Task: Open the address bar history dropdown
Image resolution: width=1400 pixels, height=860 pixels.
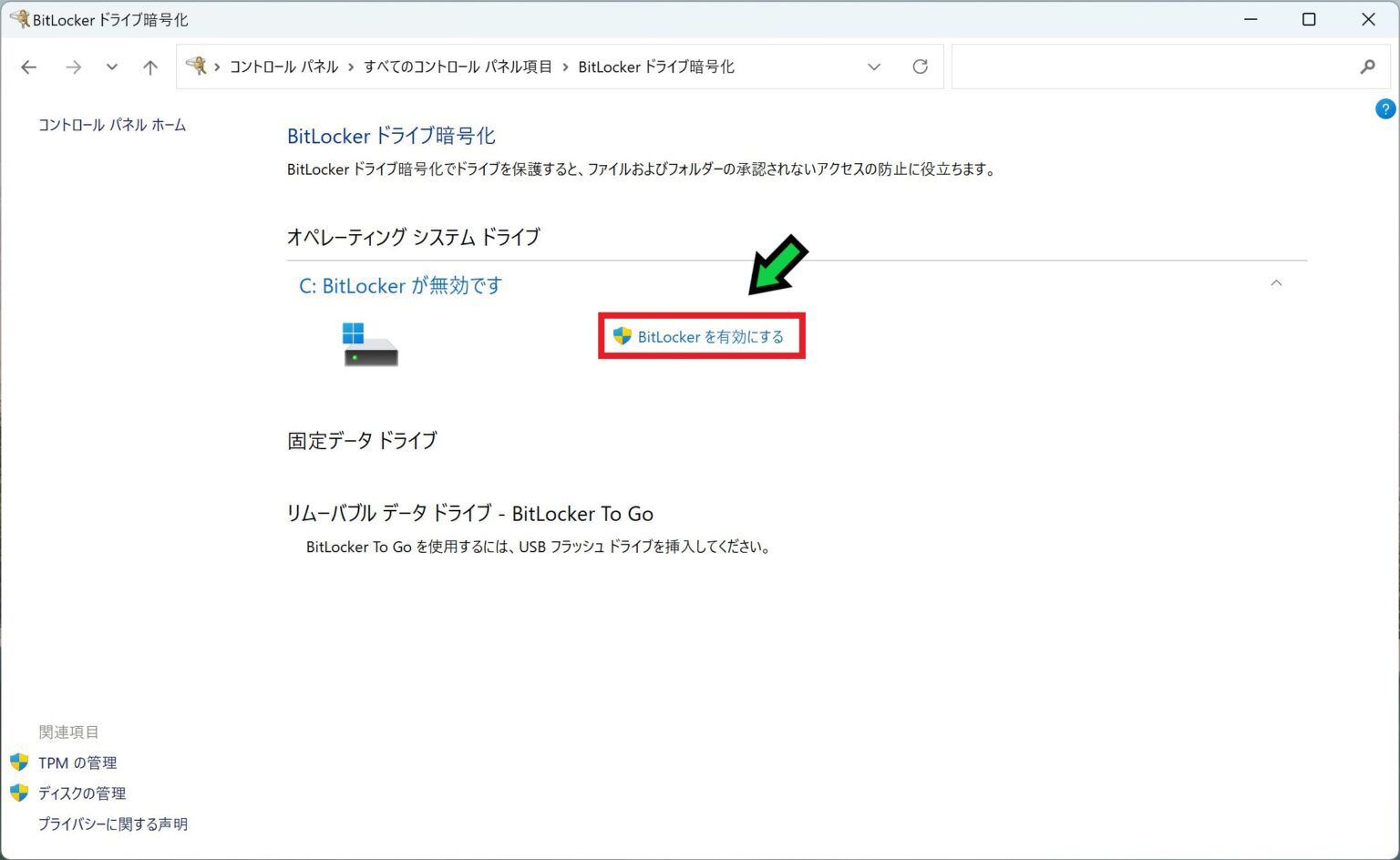Action: pyautogui.click(x=874, y=67)
